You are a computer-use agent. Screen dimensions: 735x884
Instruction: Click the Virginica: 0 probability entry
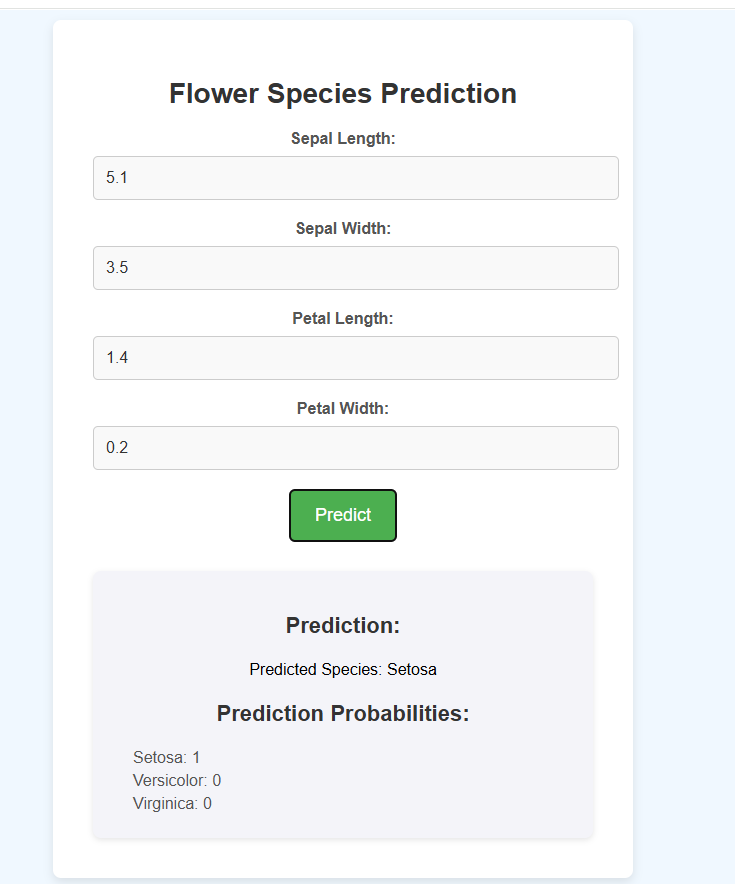click(171, 803)
